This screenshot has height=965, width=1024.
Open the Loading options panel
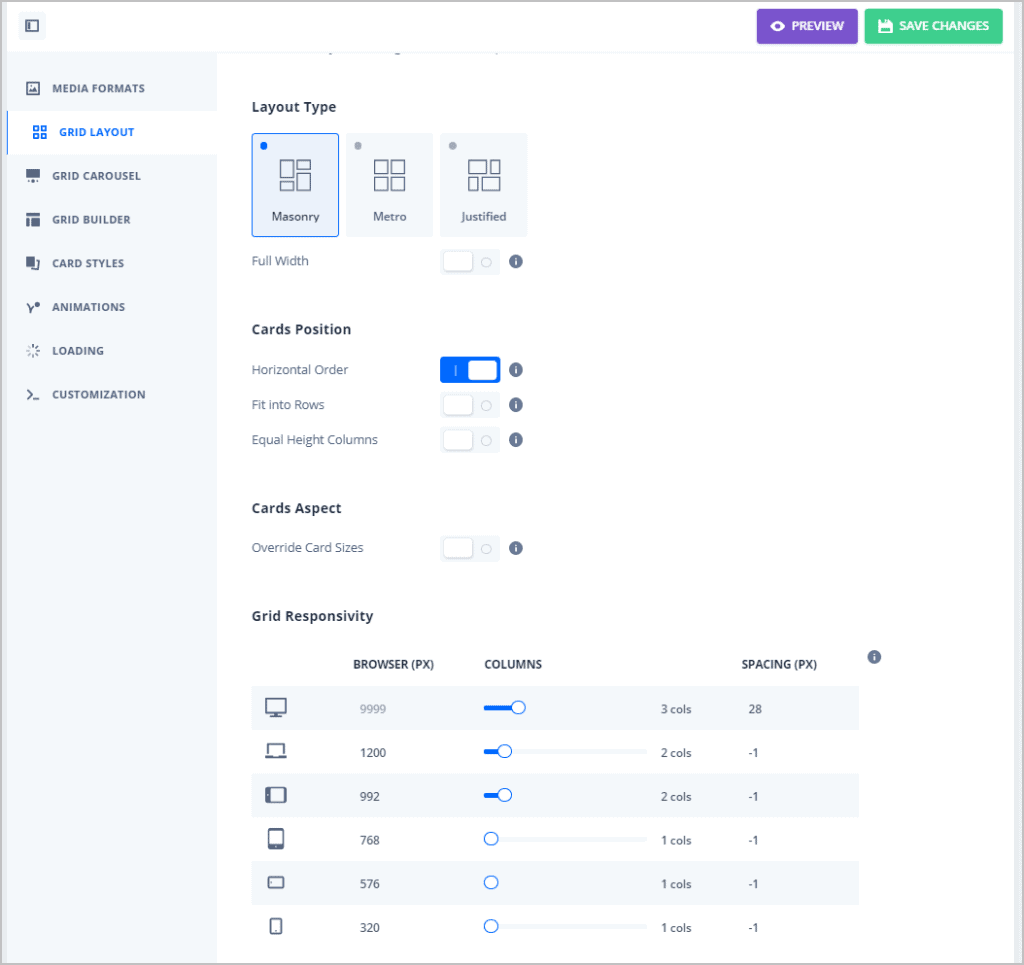point(79,350)
